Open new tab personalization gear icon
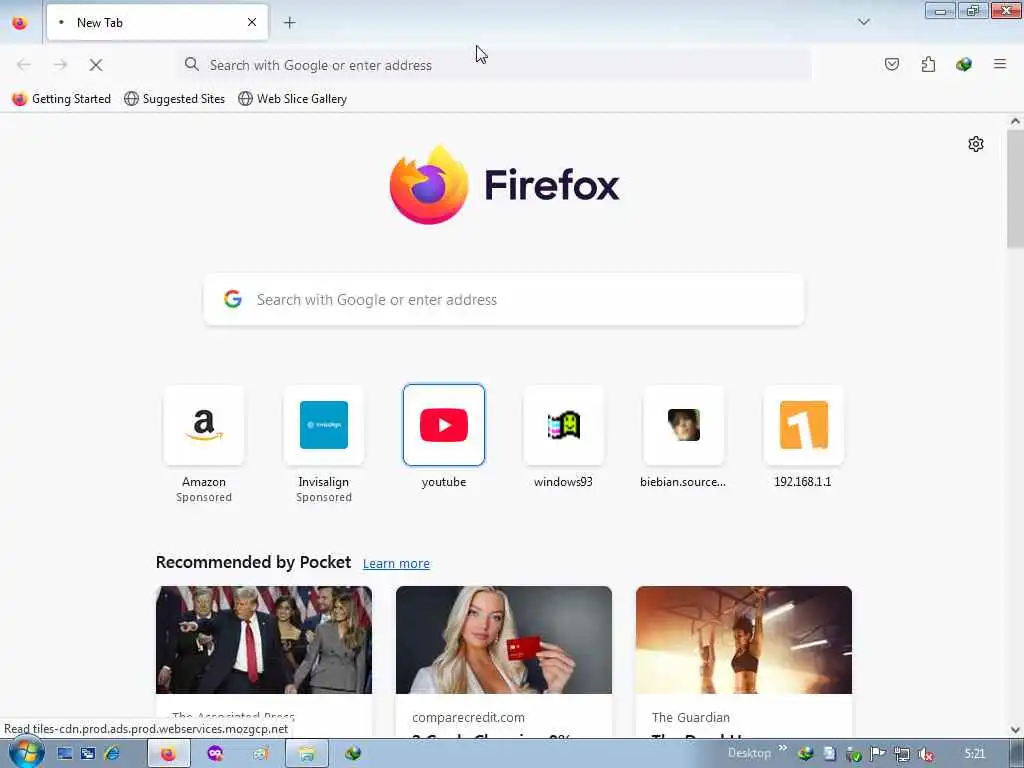This screenshot has height=768, width=1024. click(976, 144)
